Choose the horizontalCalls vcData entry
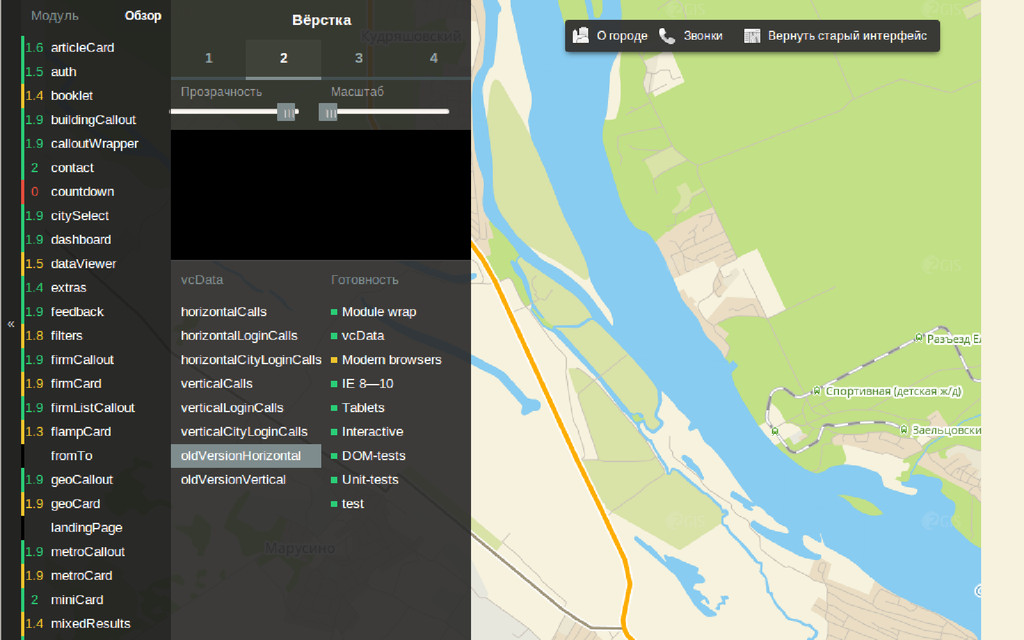Image resolution: width=1024 pixels, height=640 pixels. coord(223,312)
